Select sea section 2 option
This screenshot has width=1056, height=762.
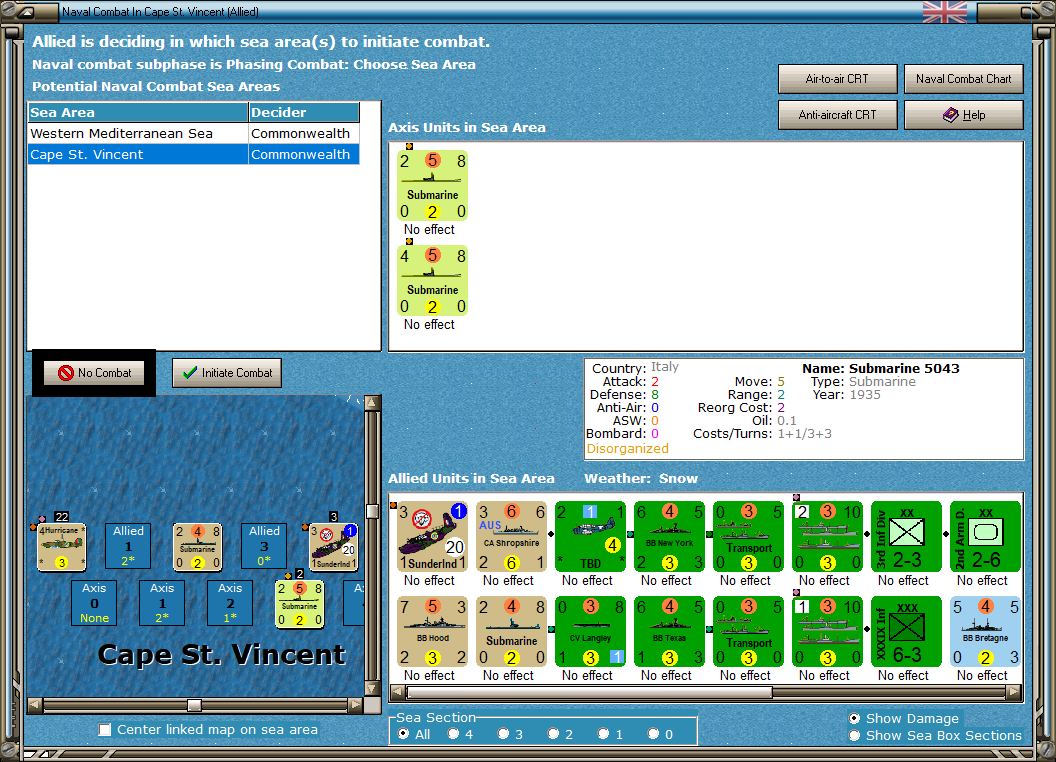553,734
